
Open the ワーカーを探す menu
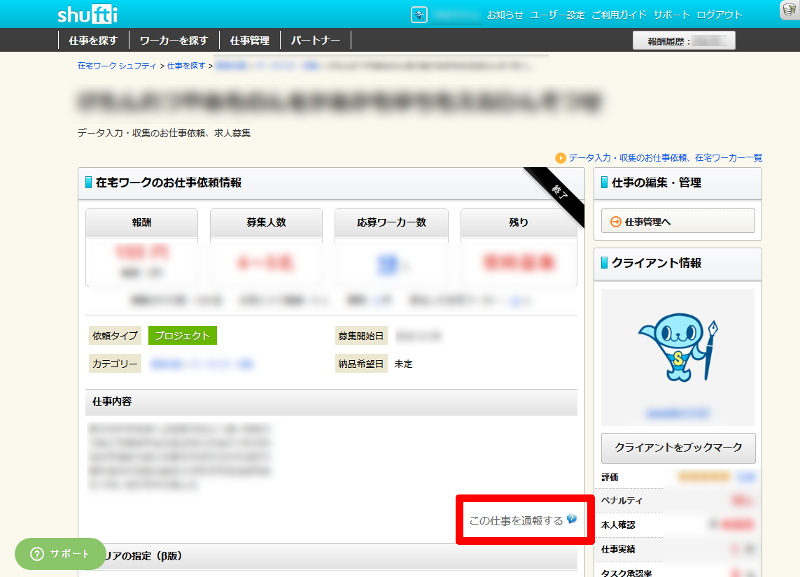174,41
